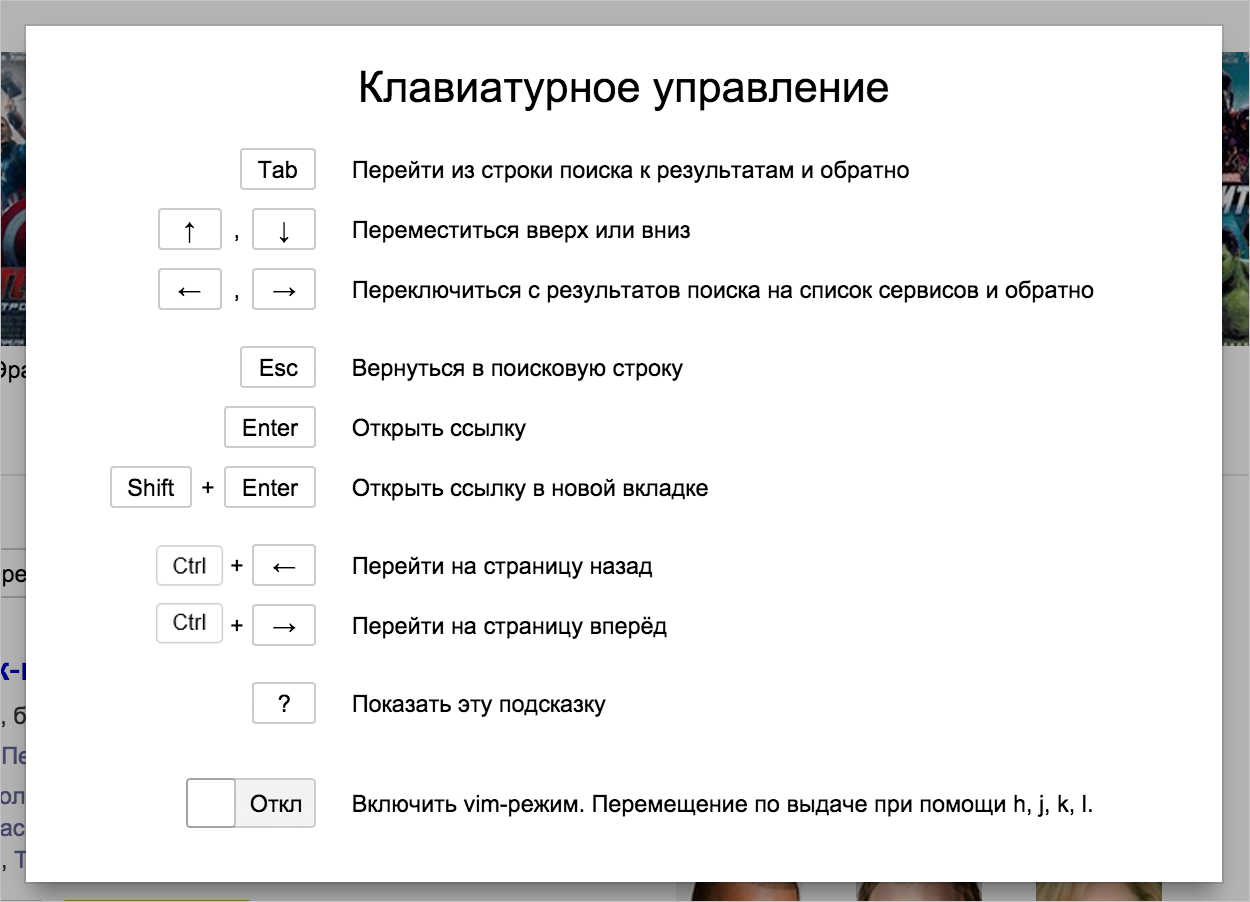Viewport: 1250px width, 902px height.
Task: Click the Enter key next to Shift
Action: [270, 488]
